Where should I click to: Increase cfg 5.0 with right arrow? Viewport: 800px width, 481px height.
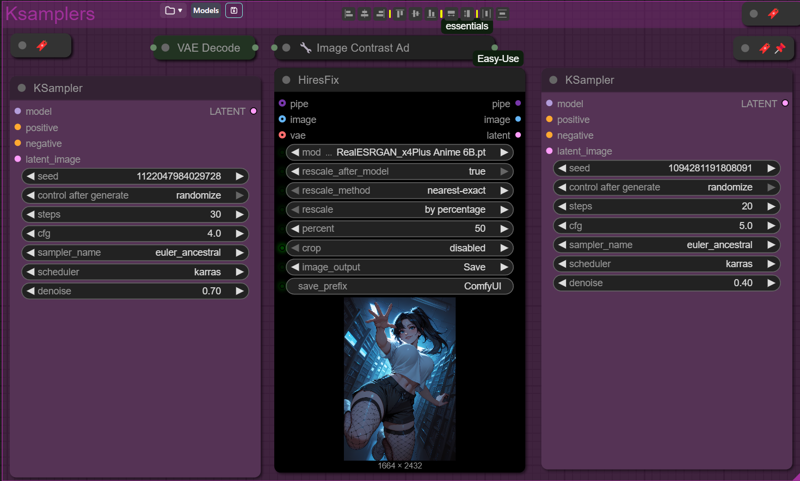click(x=771, y=225)
